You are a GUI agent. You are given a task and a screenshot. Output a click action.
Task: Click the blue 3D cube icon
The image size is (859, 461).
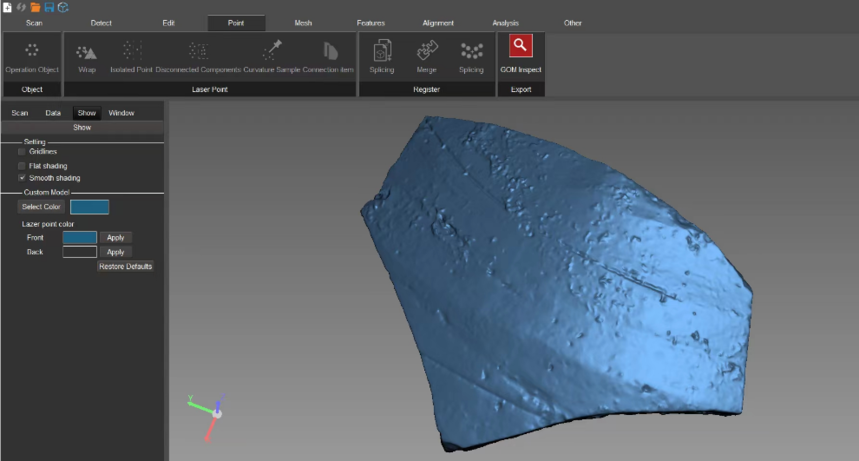(63, 7)
